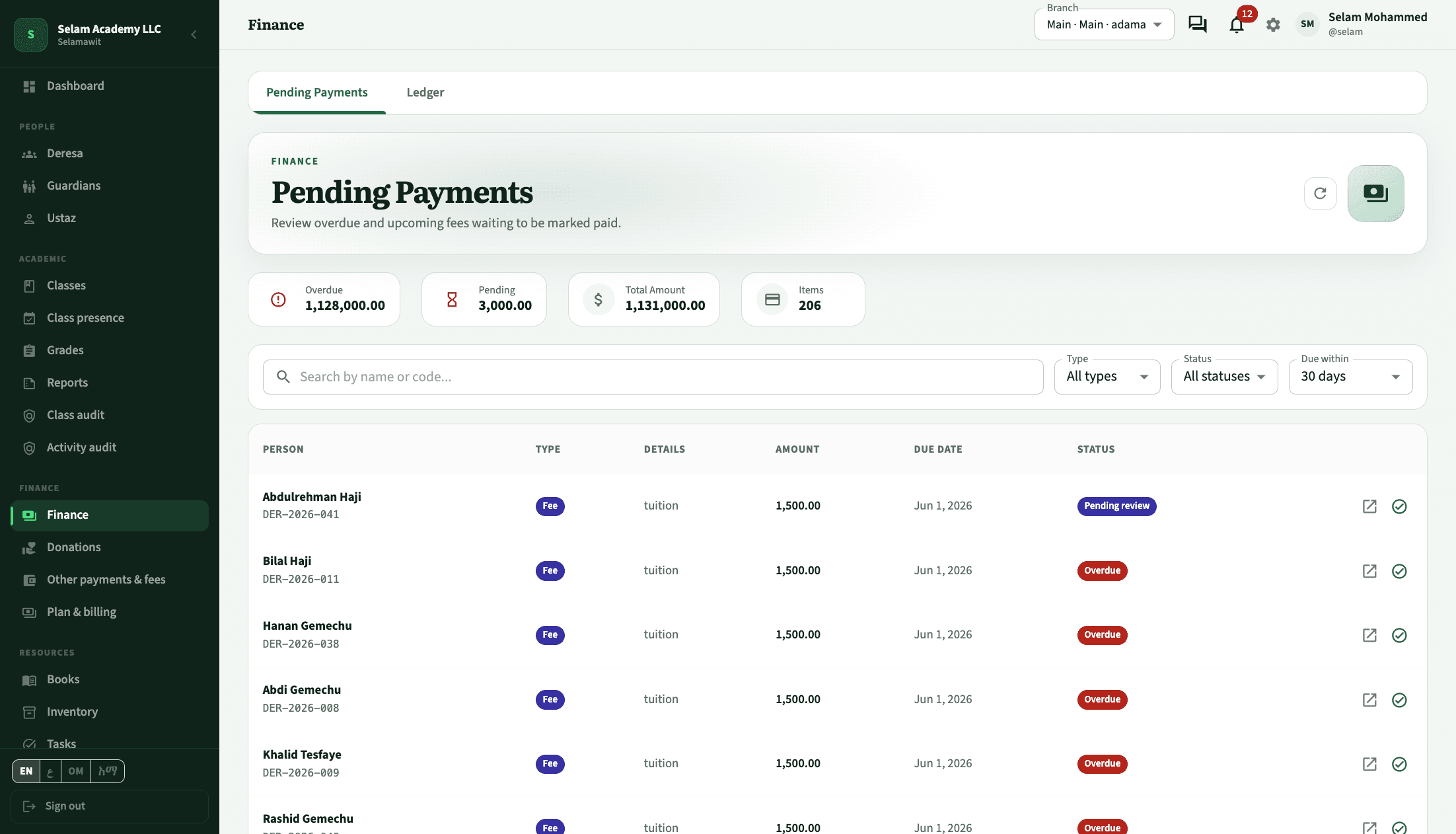Switch language to Amharic (አማ)
This screenshot has width=1456, height=834.
pyautogui.click(x=108, y=771)
